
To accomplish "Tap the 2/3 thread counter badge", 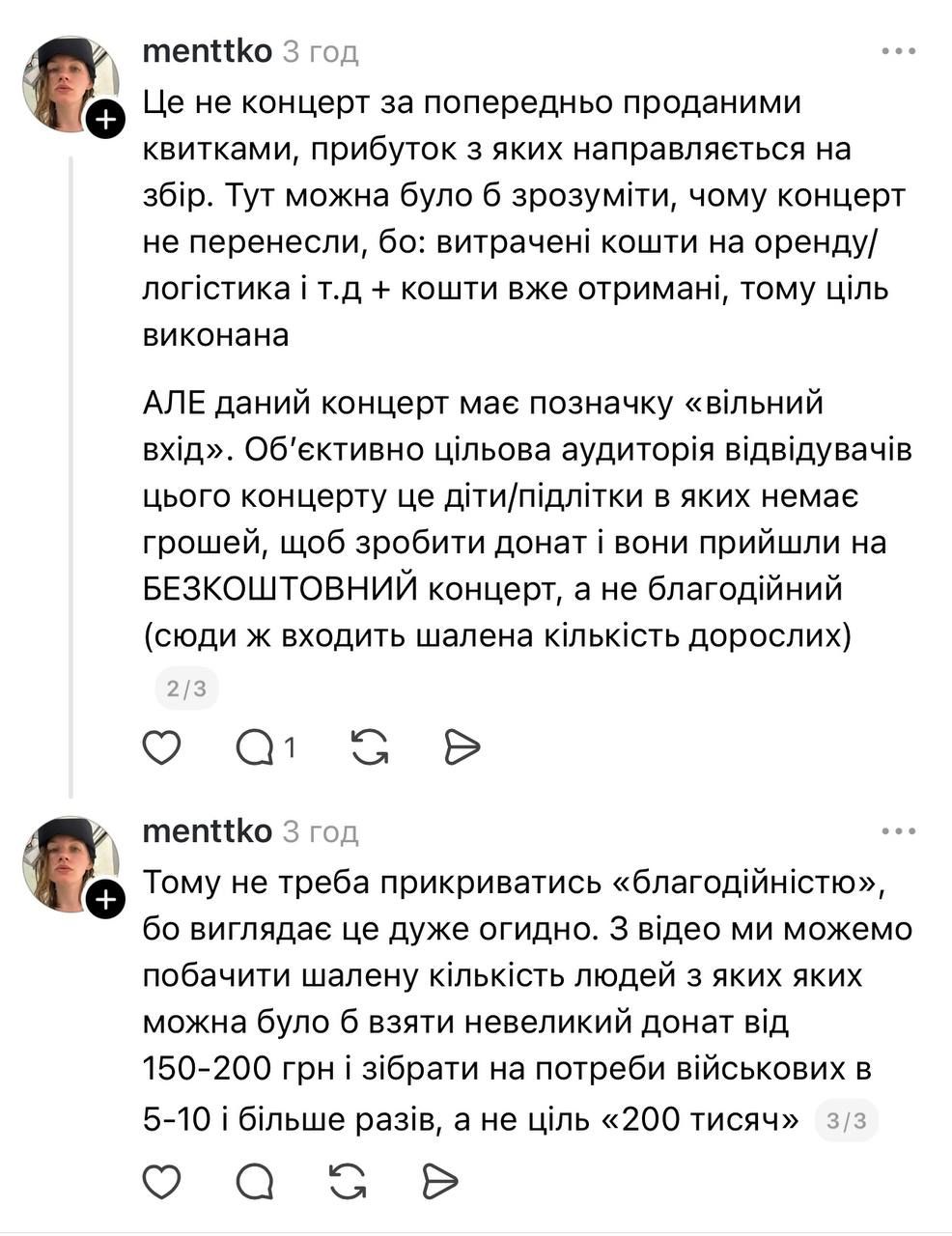I will (x=186, y=688).
